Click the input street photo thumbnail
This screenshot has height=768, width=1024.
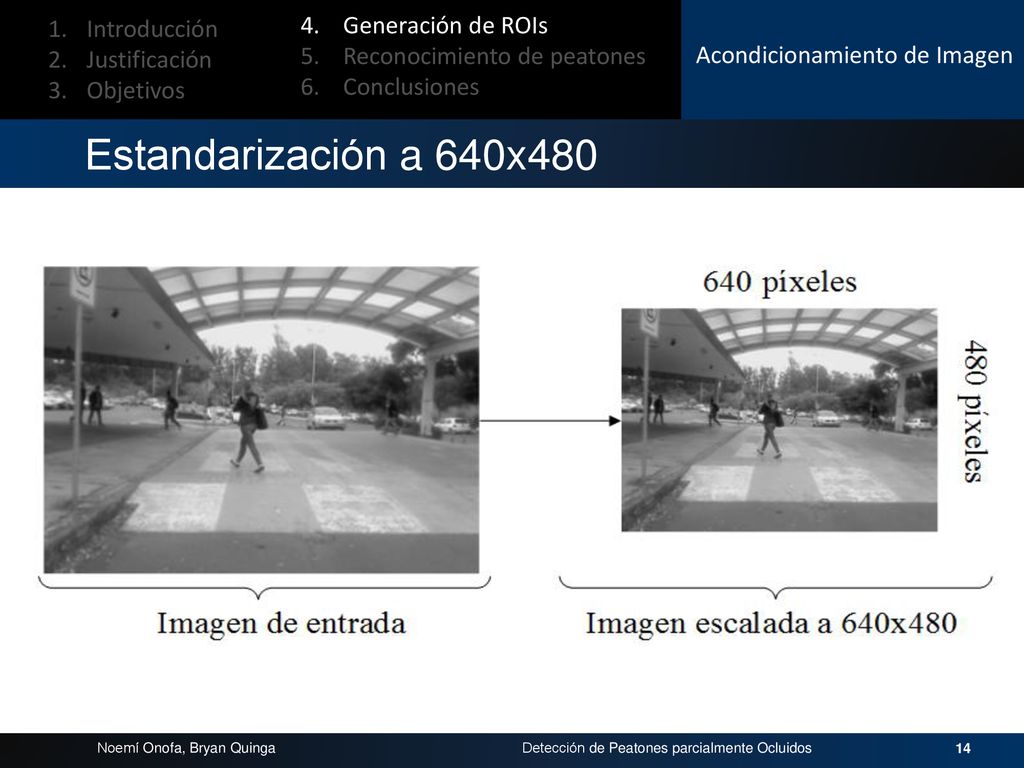tap(261, 419)
